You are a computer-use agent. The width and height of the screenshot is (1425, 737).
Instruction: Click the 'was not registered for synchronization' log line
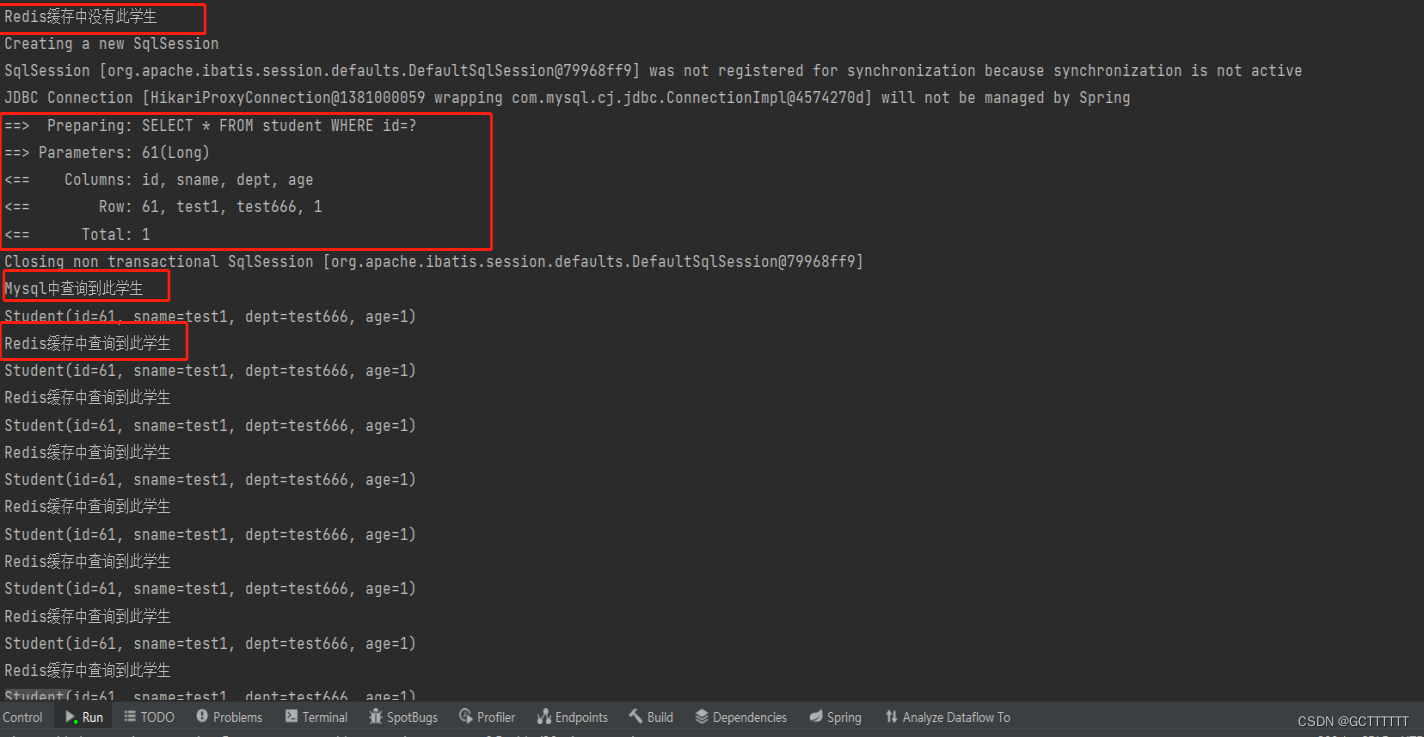653,71
